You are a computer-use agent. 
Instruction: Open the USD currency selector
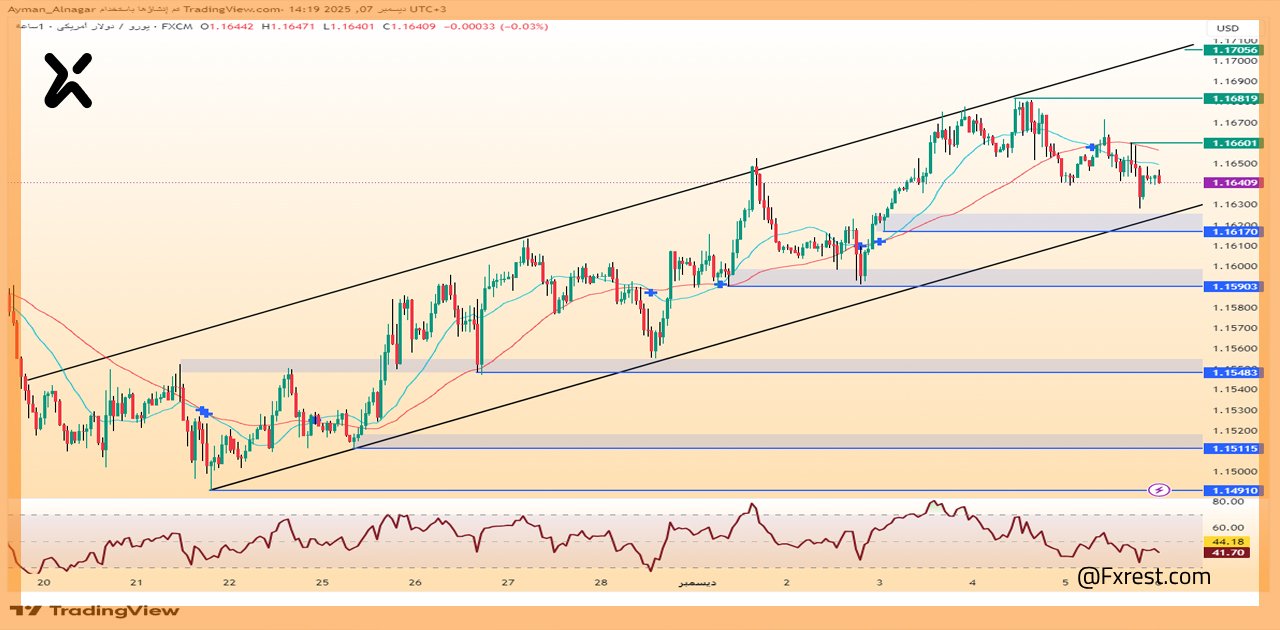tap(1227, 28)
